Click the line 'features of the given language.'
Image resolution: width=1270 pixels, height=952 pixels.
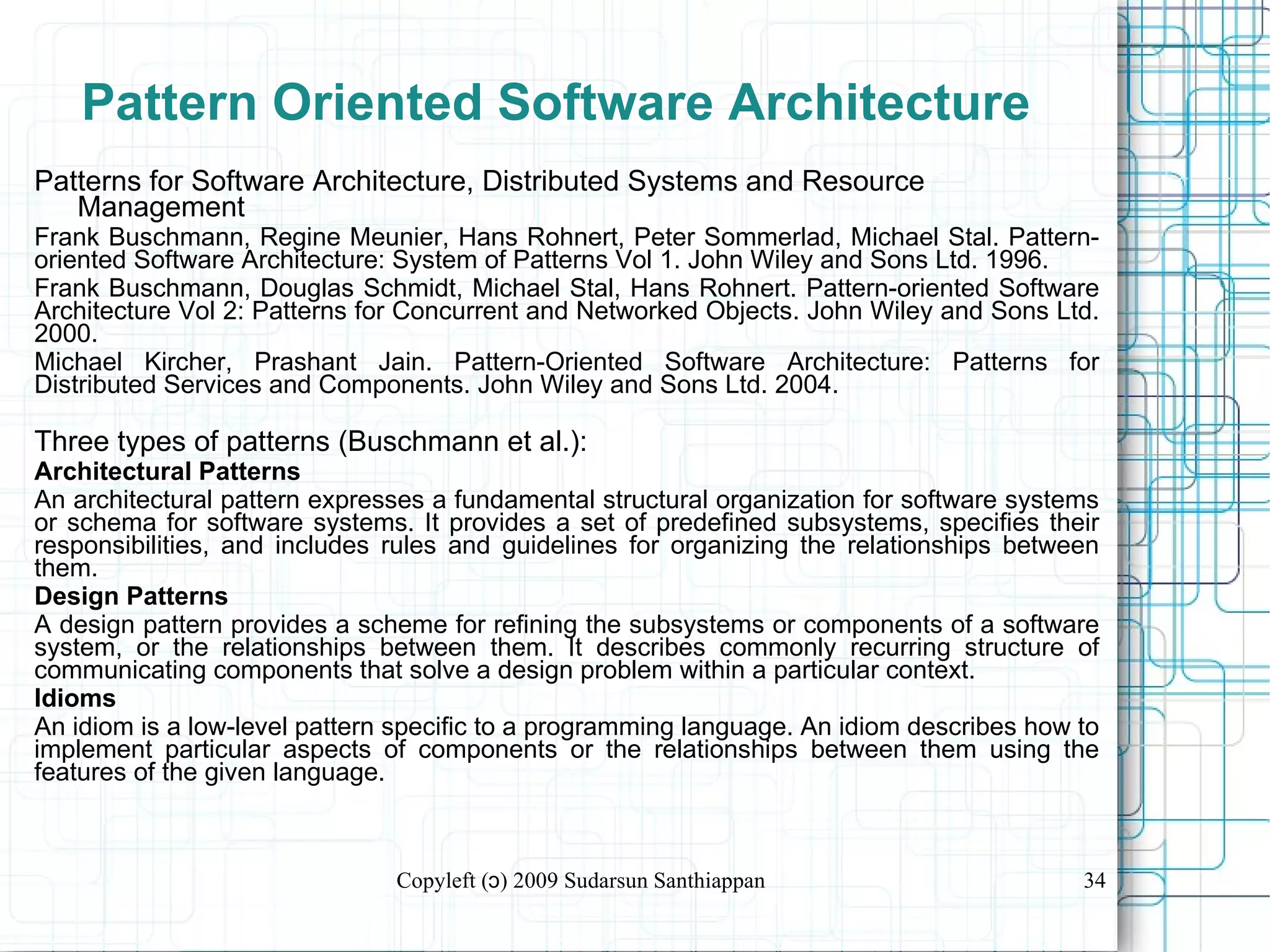pos(210,773)
